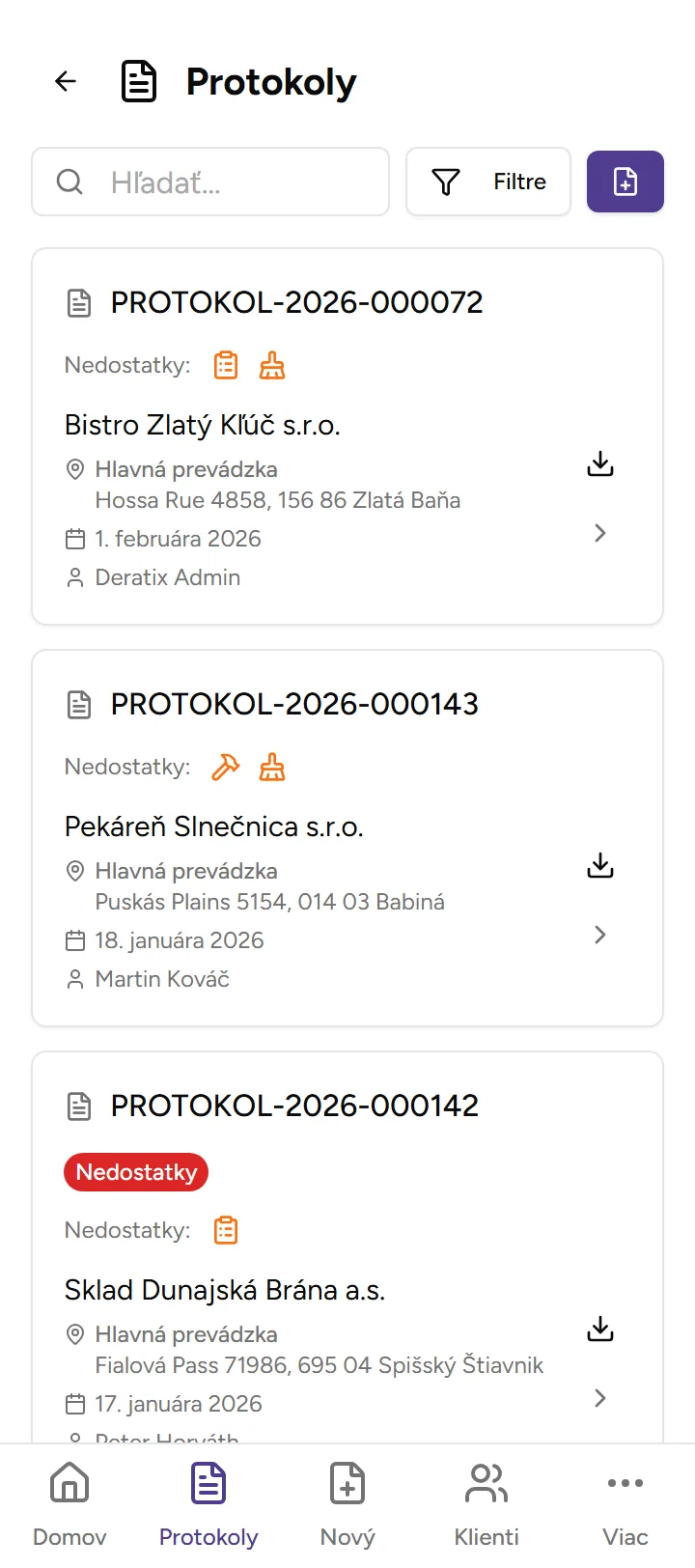Toggle the Nedostatky badge on PROTOKOL-2026-000142
The image size is (695, 1568).
pyautogui.click(x=135, y=1172)
